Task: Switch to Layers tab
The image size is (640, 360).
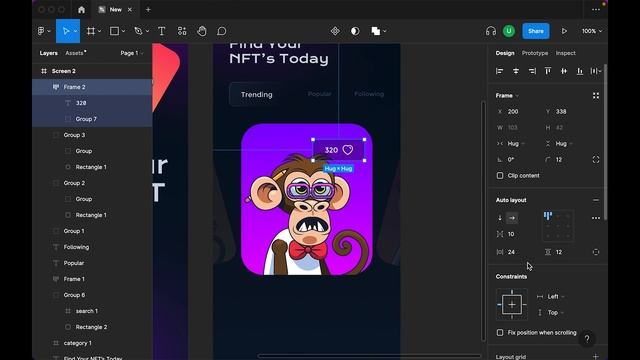Action: (49, 53)
